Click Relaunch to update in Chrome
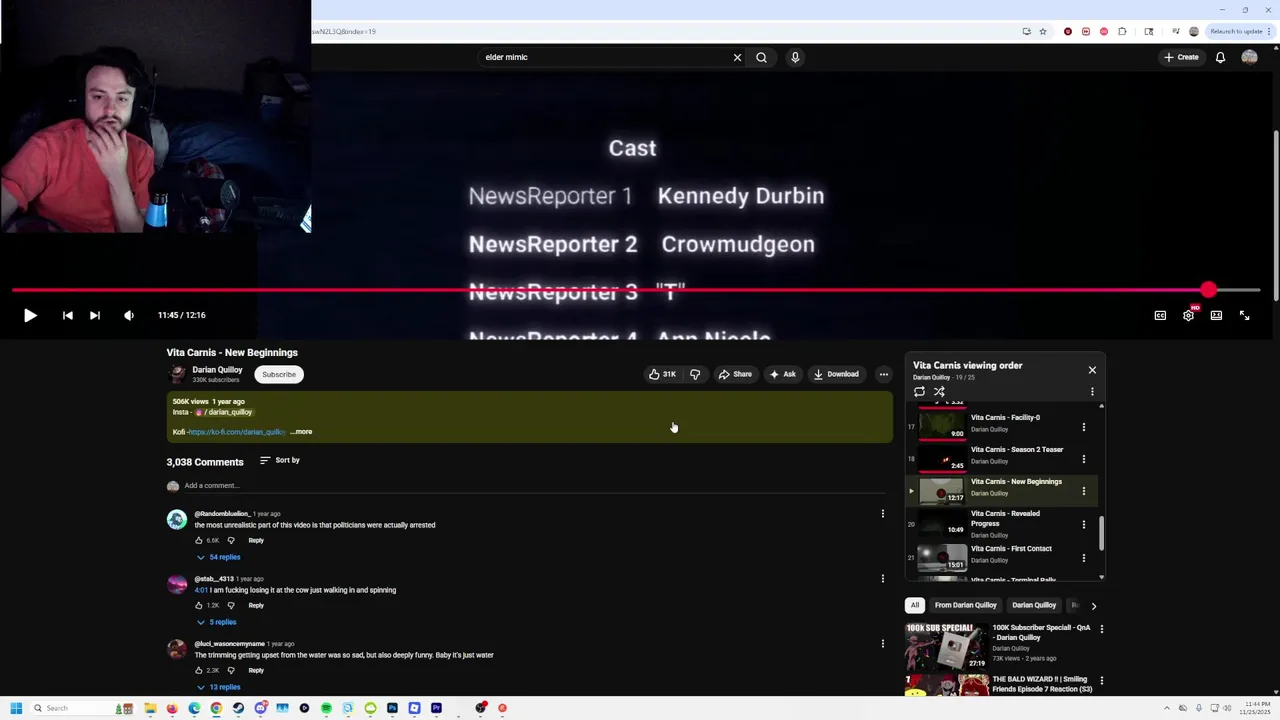 point(1236,31)
